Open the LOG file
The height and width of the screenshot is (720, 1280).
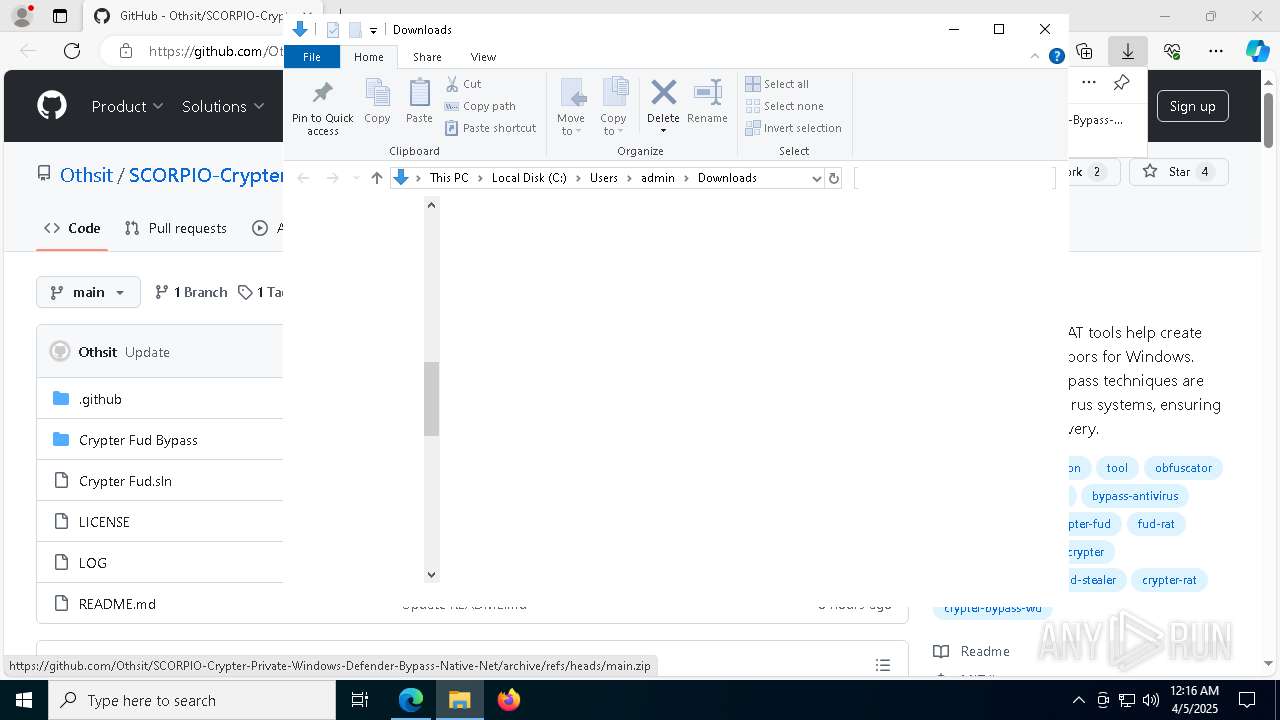click(x=93, y=563)
